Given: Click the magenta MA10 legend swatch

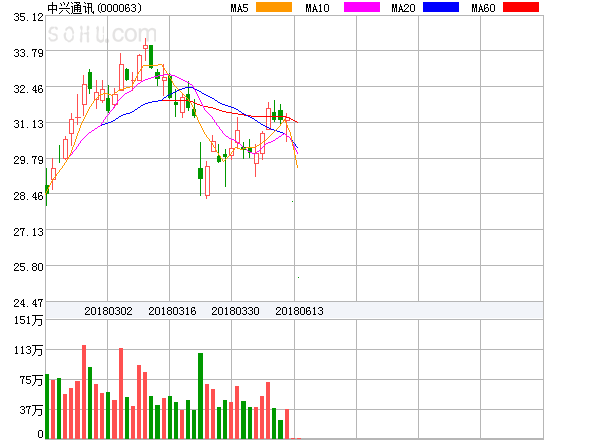Looking at the screenshot, I should tap(362, 7).
